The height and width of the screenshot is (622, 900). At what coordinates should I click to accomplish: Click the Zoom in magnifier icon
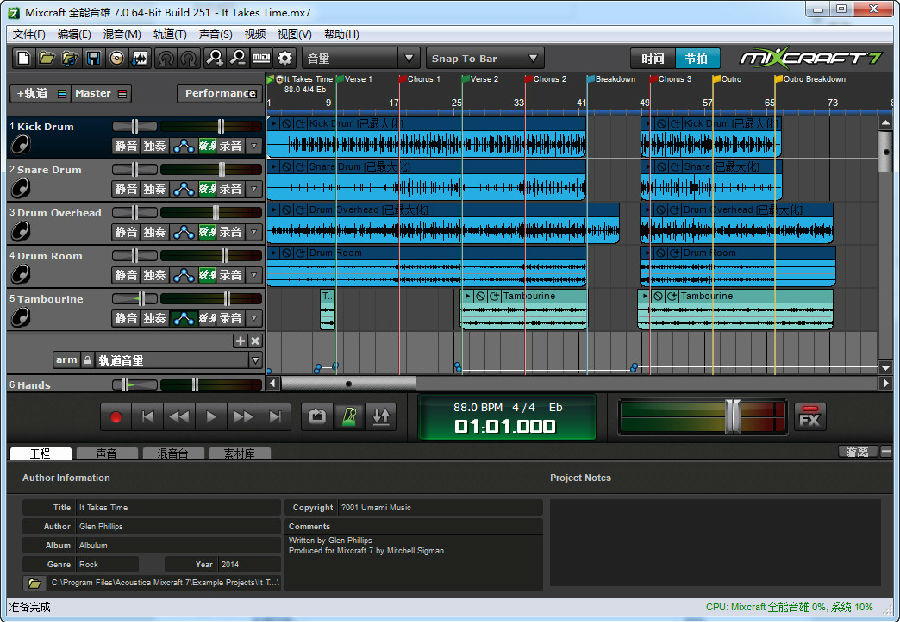[214, 58]
